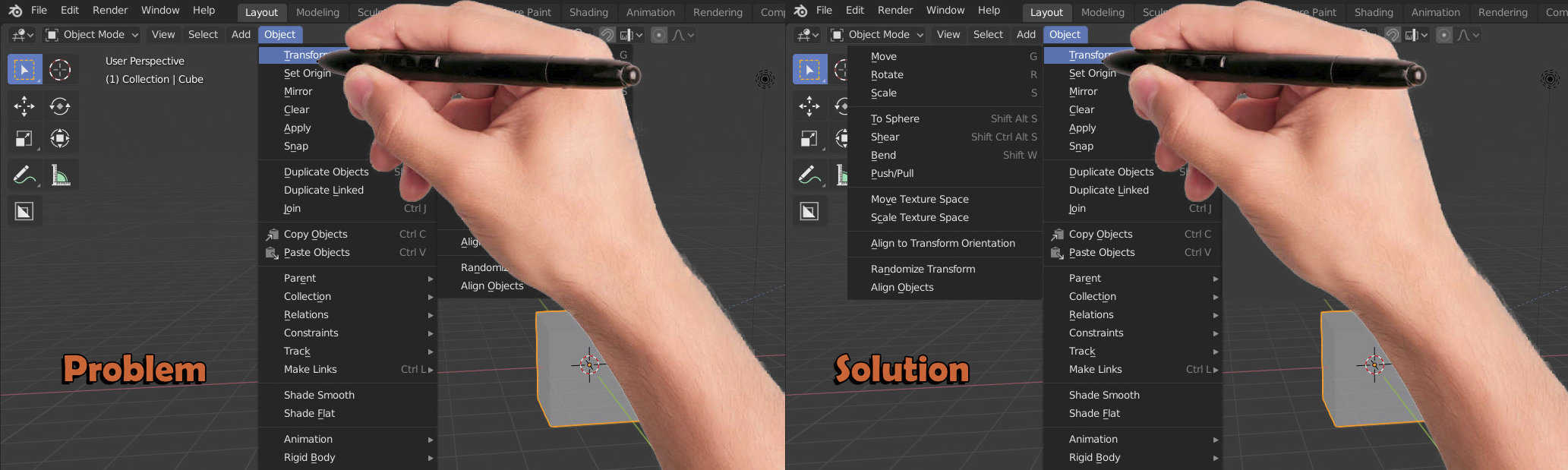Open proportional falloff dropdown in Problem image

point(683,35)
